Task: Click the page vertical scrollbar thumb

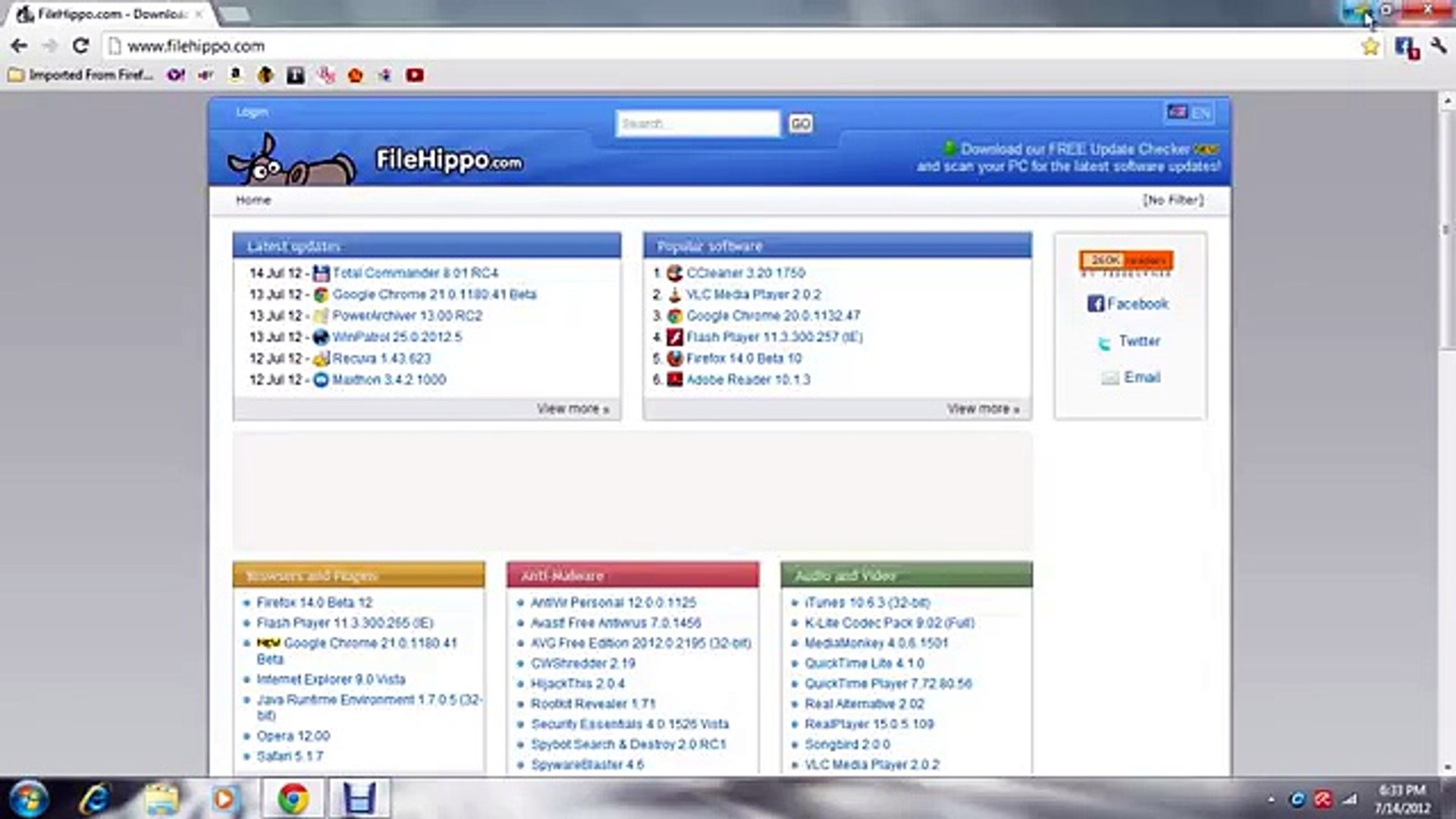Action: click(1447, 227)
